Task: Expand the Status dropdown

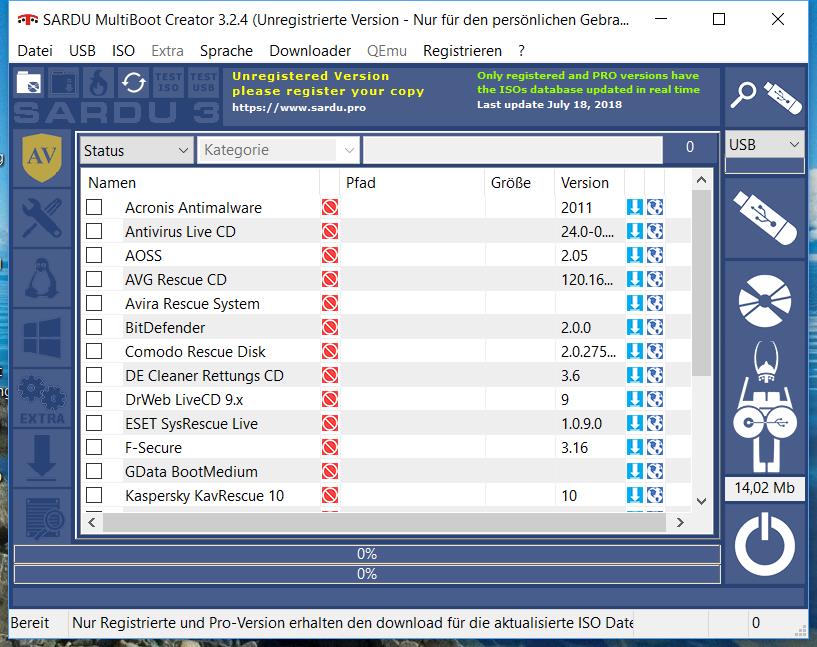Action: tap(137, 151)
